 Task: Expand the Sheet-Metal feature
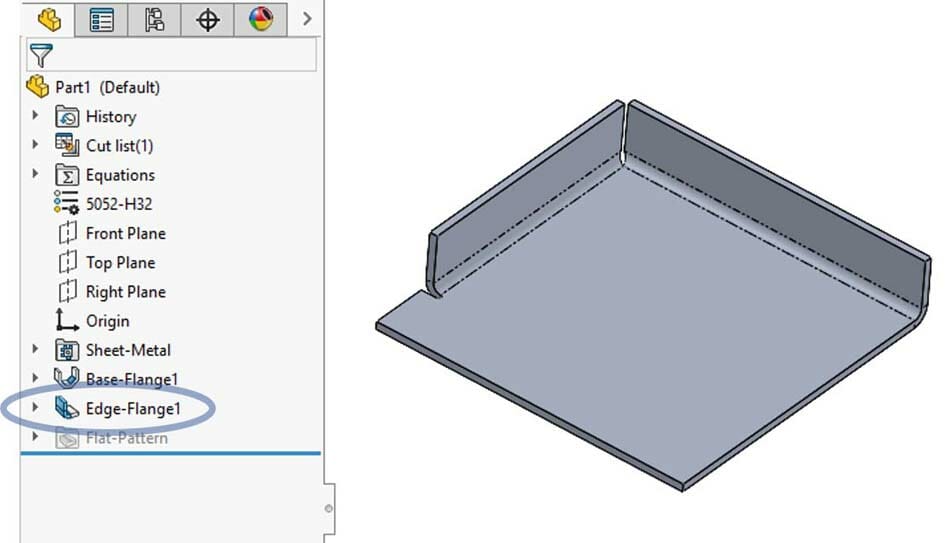tap(35, 348)
